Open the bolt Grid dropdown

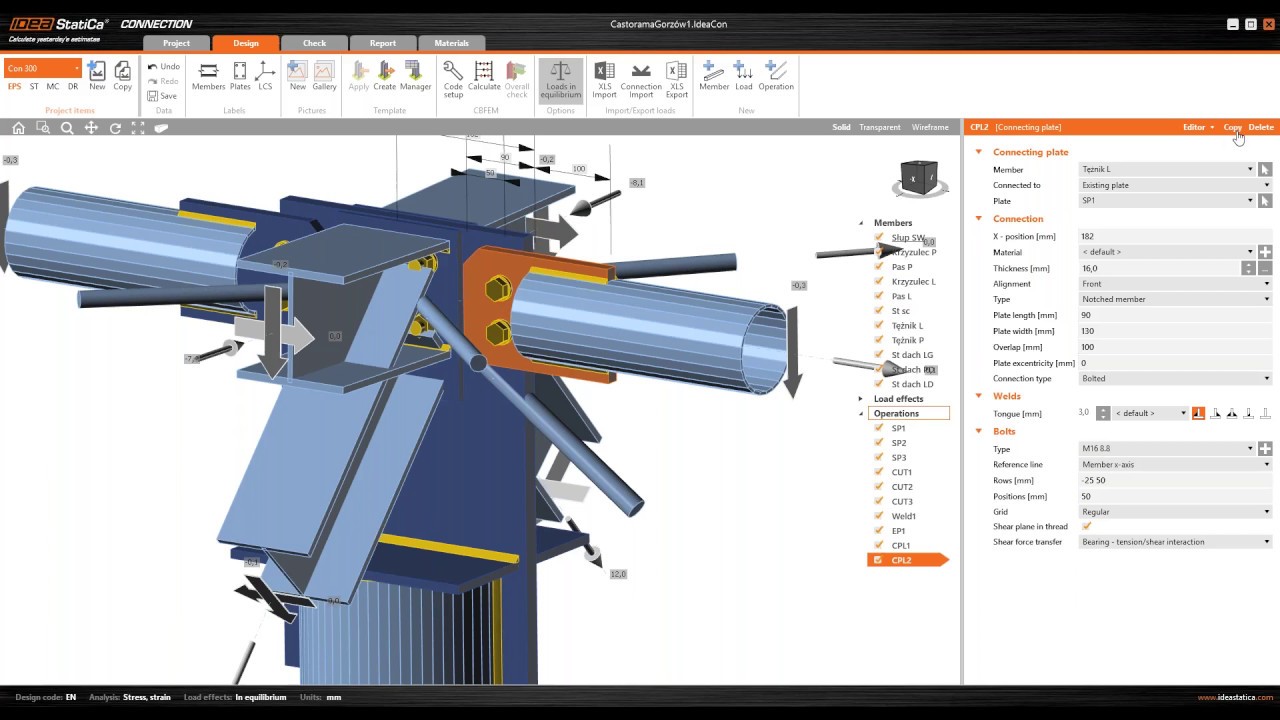(x=1175, y=511)
